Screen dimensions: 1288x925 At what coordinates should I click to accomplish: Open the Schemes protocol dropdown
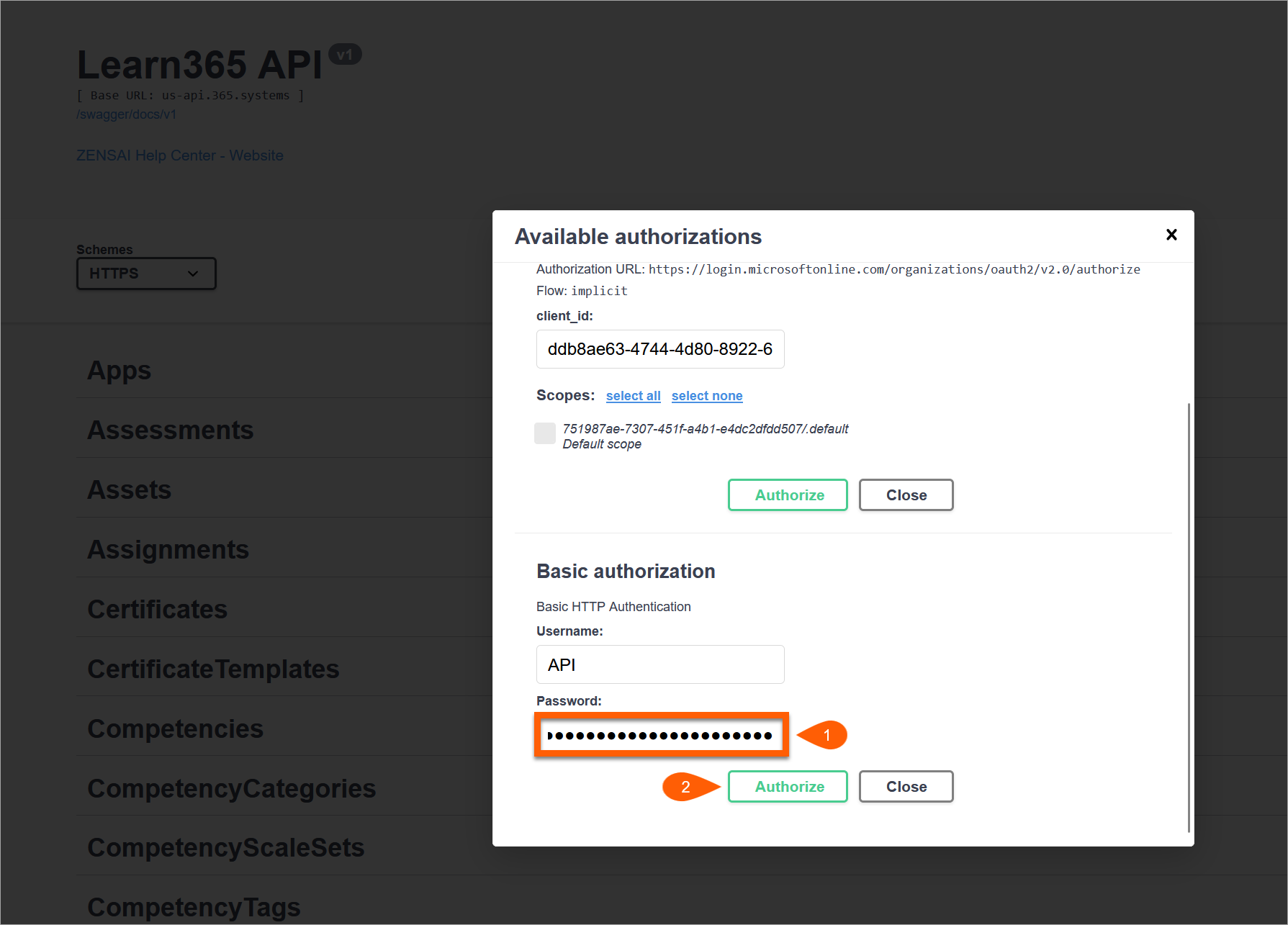click(x=145, y=274)
